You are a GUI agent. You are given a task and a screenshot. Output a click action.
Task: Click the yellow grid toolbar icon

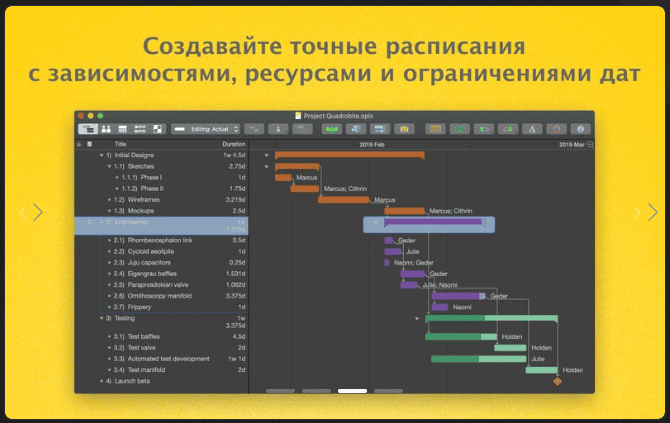(x=435, y=129)
